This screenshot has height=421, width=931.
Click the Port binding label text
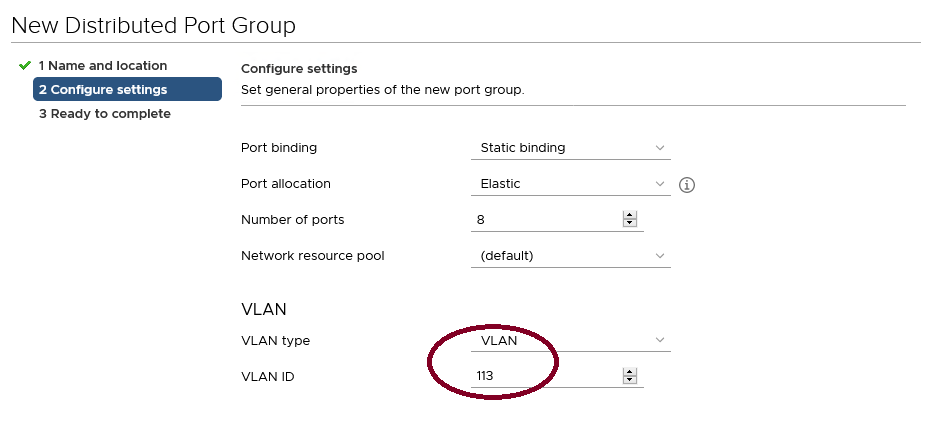[279, 148]
